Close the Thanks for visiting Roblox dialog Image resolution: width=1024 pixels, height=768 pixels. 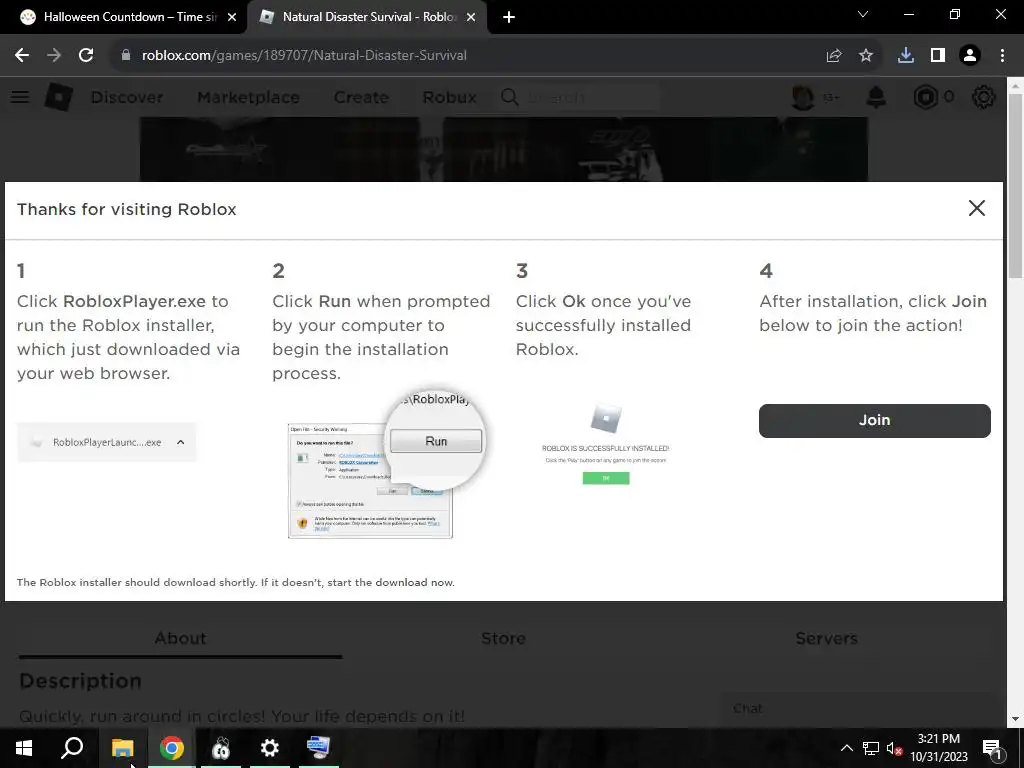(x=977, y=208)
